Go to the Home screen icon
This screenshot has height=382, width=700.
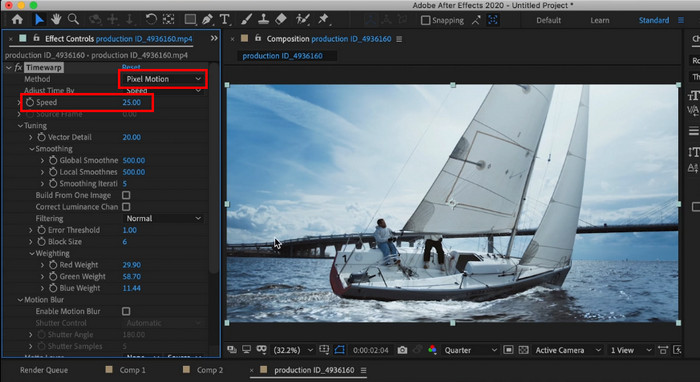[17, 20]
